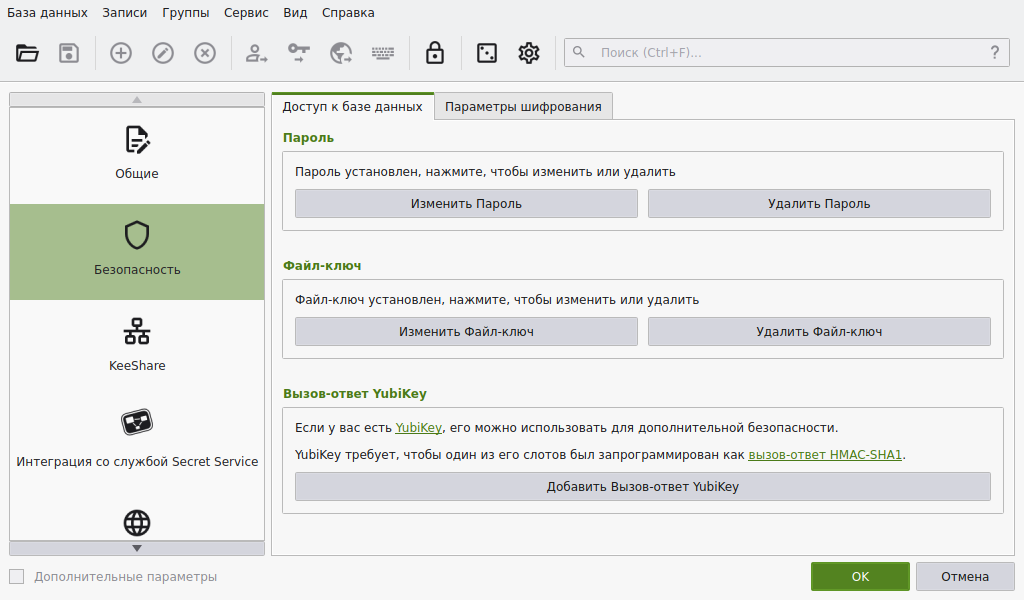
Task: Focus the Поиск search field
Action: (780, 53)
